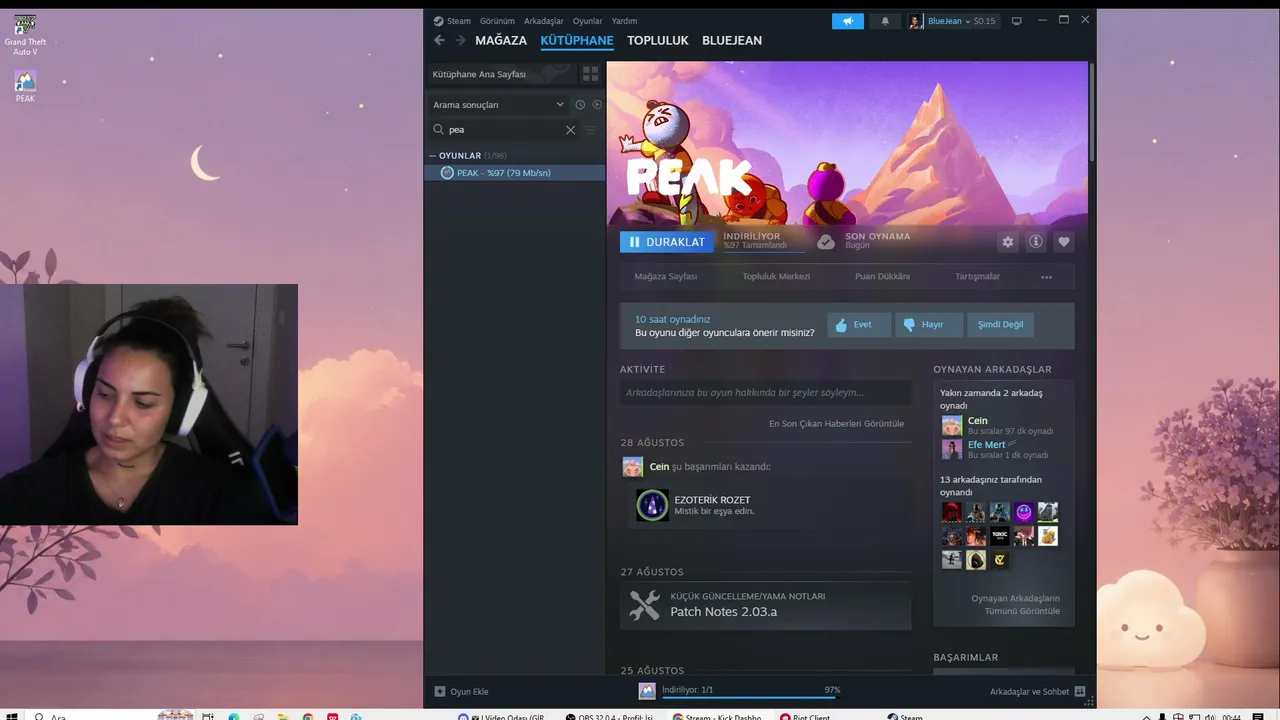Image resolution: width=1280 pixels, height=720 pixels.
Task: Open the Yardım menu
Action: tap(624, 21)
